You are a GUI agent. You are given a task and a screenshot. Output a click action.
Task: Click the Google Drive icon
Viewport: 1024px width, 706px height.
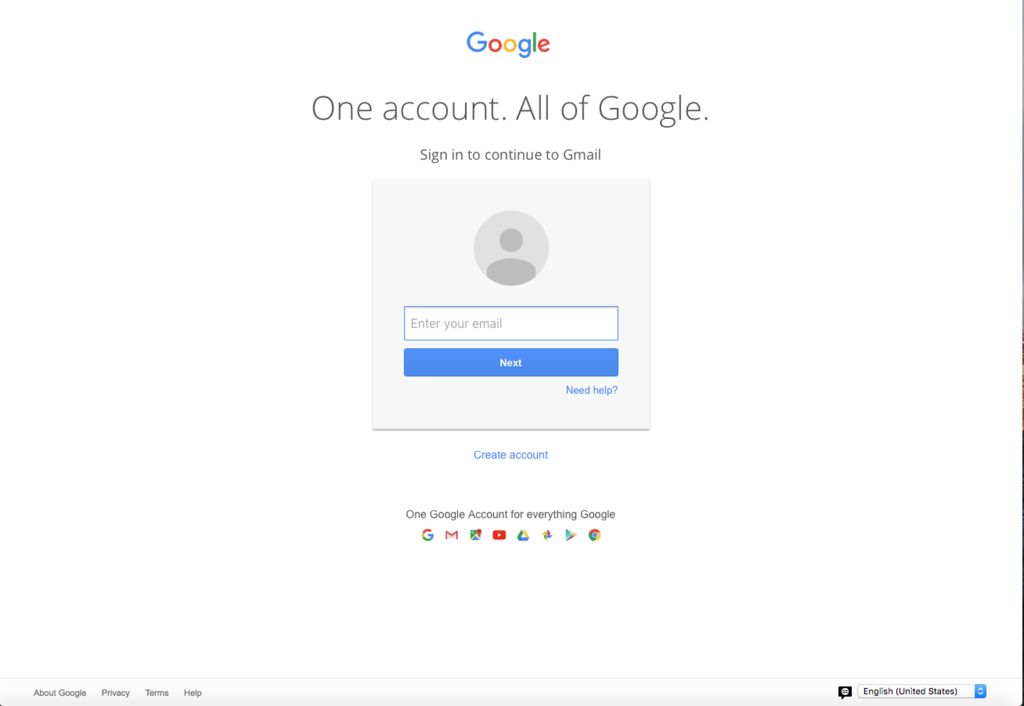click(x=523, y=535)
